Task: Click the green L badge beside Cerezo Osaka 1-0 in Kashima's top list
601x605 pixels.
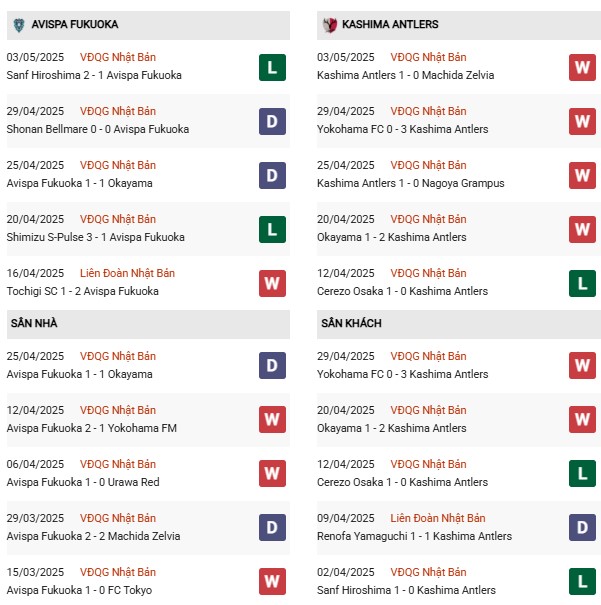Action: click(x=582, y=284)
